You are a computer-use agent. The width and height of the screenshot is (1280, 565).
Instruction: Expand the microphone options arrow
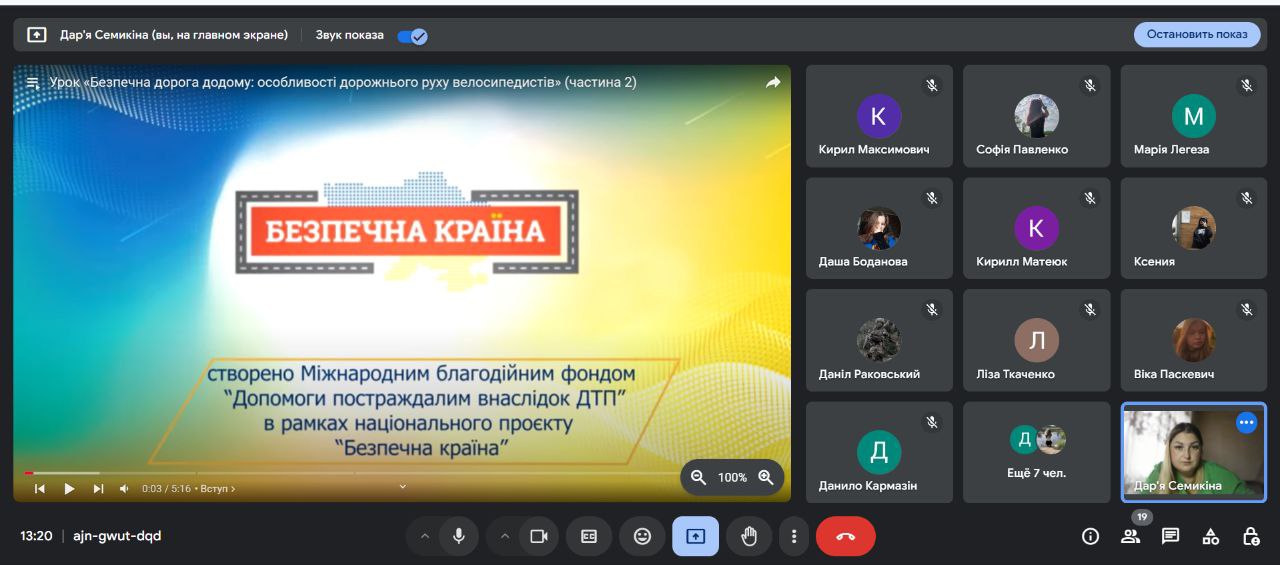click(x=424, y=537)
